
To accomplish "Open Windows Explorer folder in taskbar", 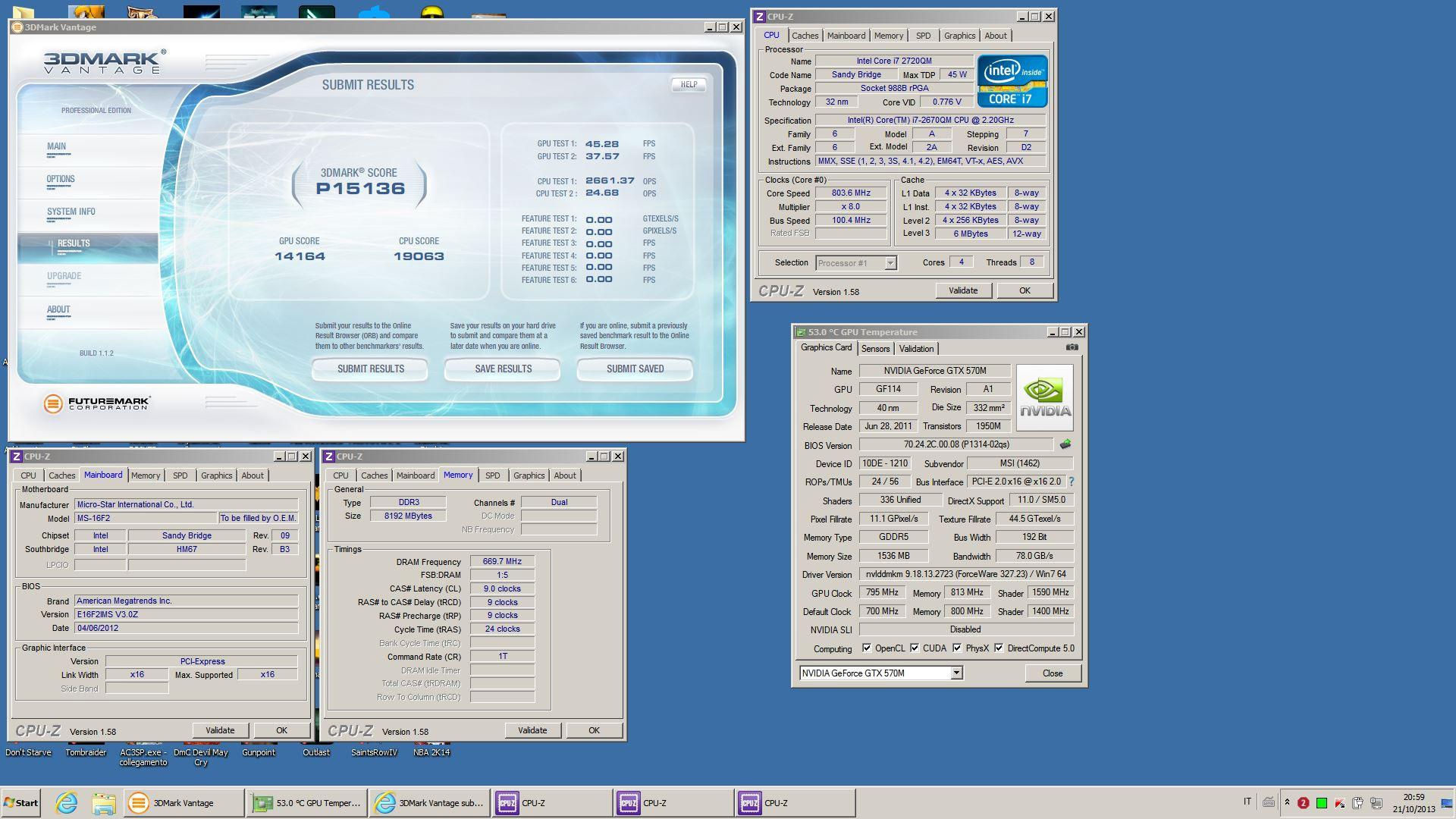I will click(103, 803).
